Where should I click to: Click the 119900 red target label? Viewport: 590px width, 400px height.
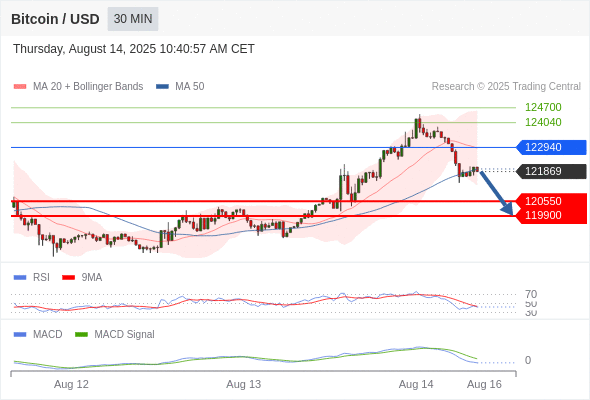[551, 216]
